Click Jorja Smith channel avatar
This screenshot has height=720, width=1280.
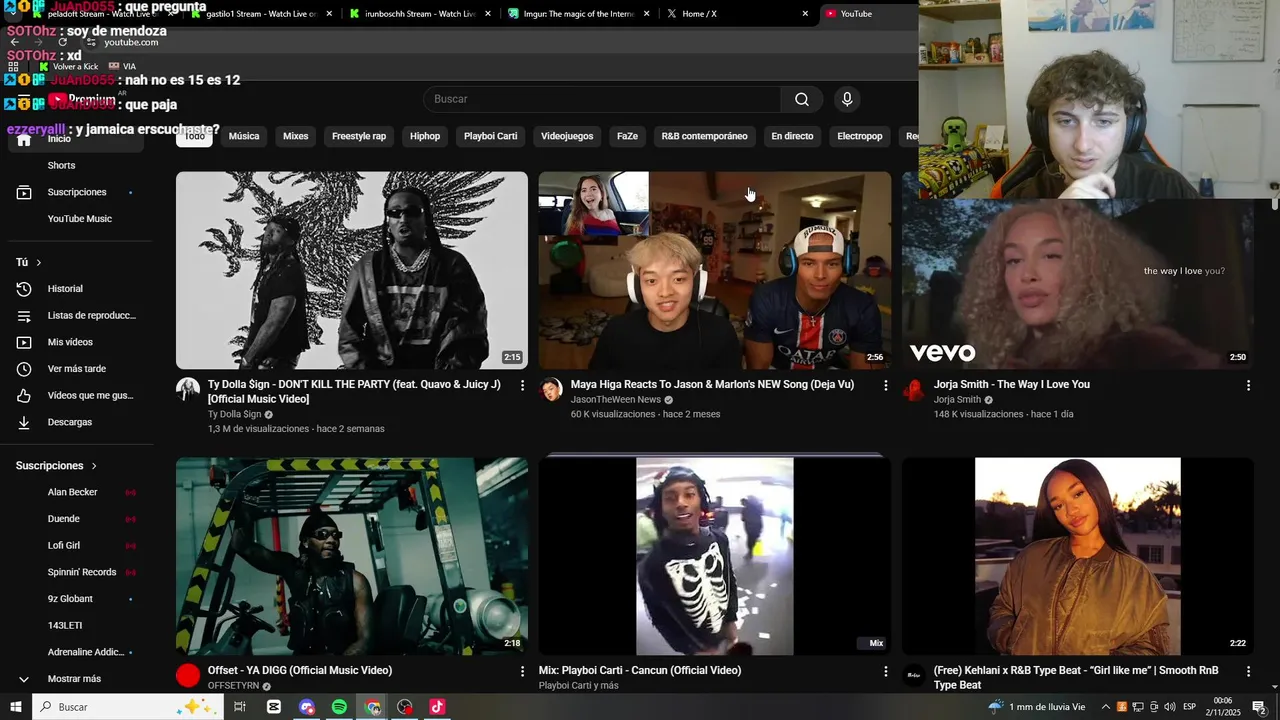[914, 390]
